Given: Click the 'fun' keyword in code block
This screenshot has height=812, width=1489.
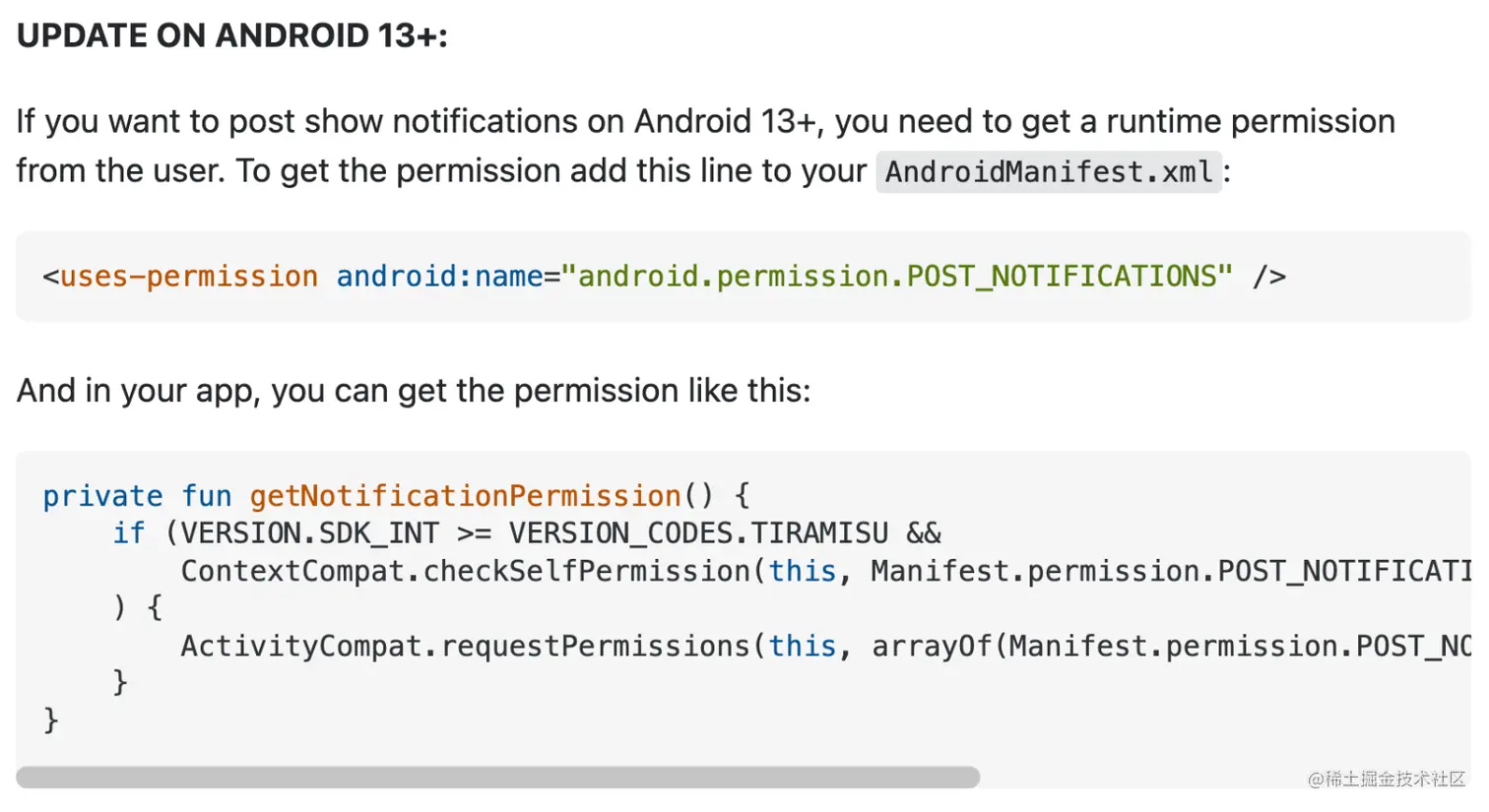Looking at the screenshot, I should [207, 496].
